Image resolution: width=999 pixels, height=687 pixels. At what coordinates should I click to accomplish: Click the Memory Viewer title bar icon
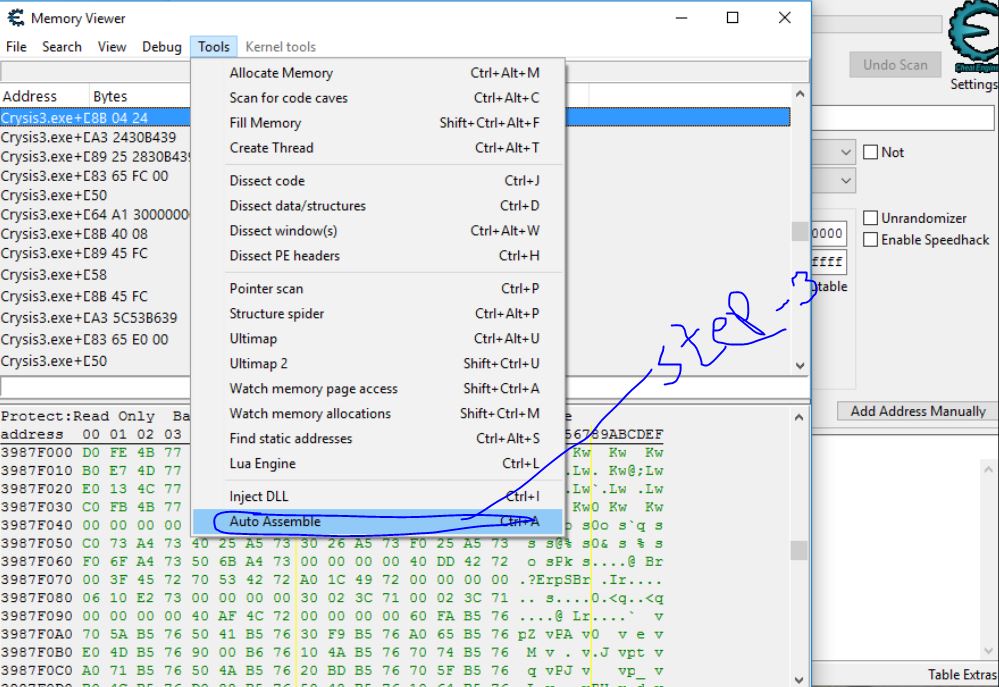click(x=15, y=18)
